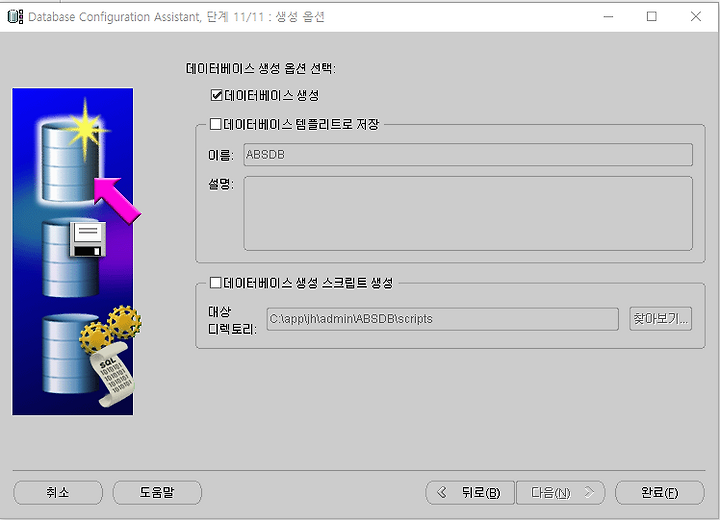This screenshot has width=720, height=520.
Task: Close the Database Configuration Assistant window
Action: click(x=696, y=17)
